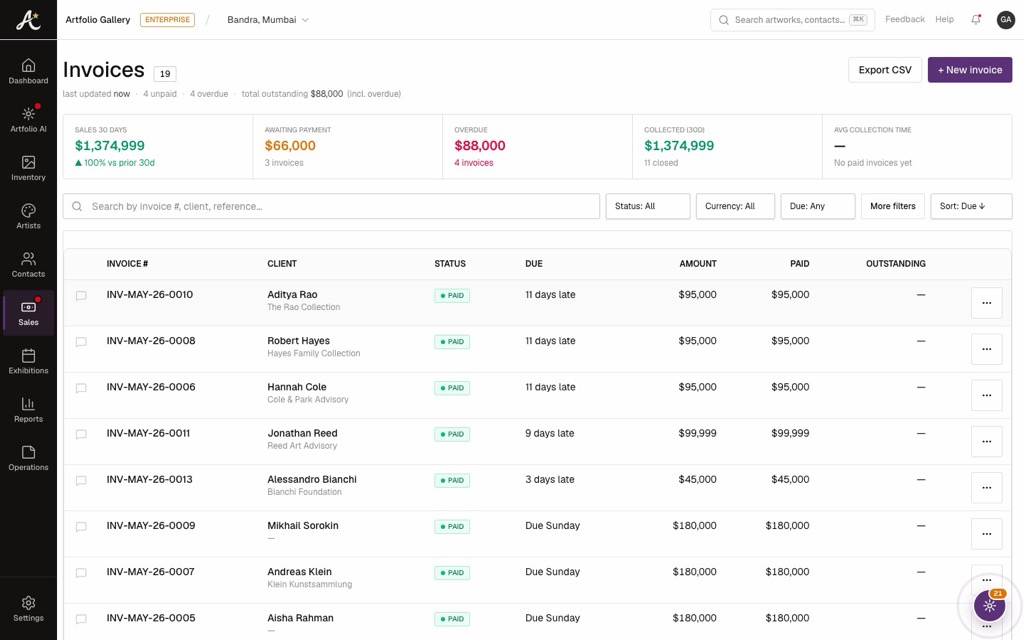Expand Bandra, Mumbai location selector
1024x640 pixels.
[268, 20]
